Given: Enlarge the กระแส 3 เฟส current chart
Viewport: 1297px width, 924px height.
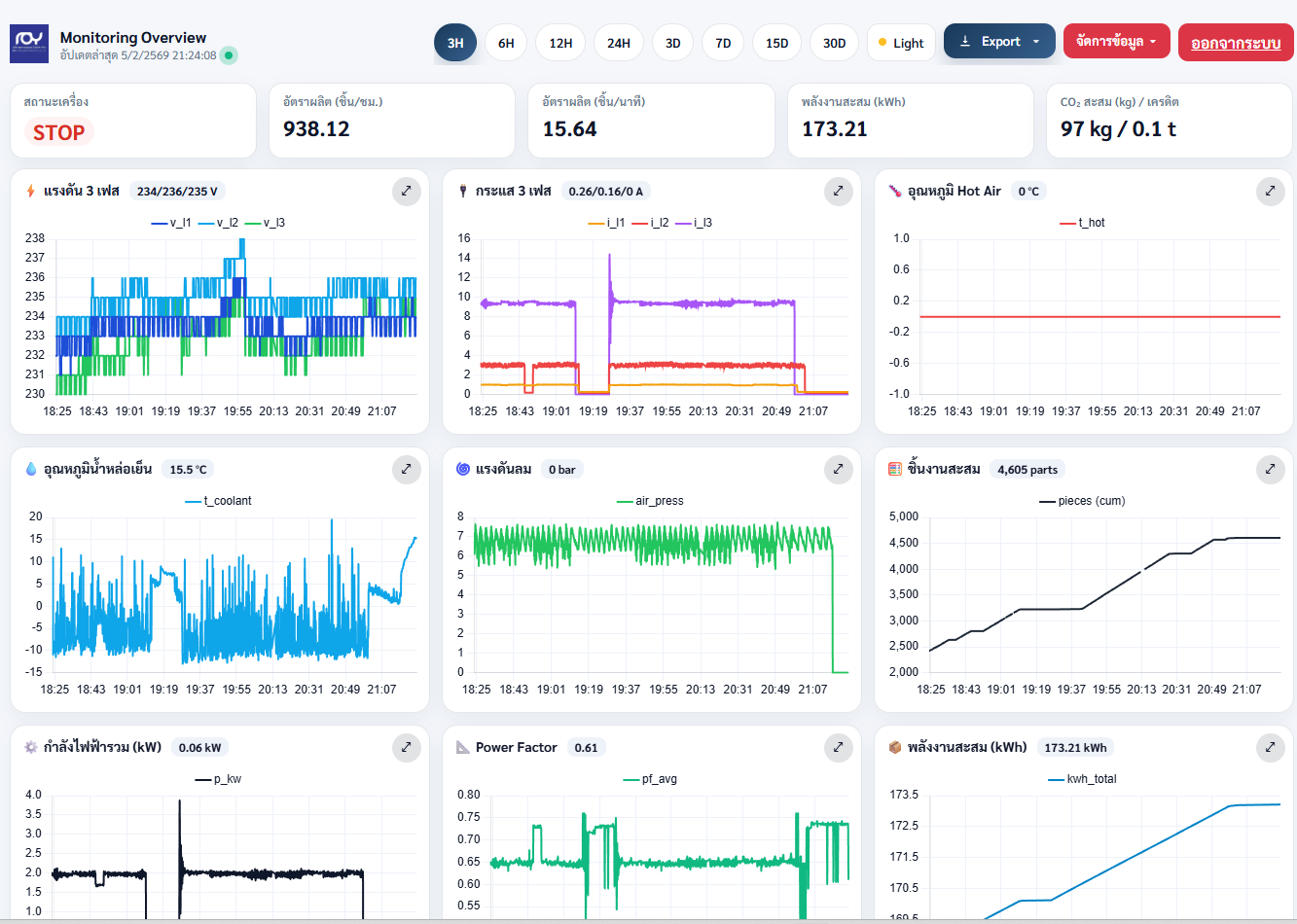Looking at the screenshot, I should pyautogui.click(x=838, y=191).
